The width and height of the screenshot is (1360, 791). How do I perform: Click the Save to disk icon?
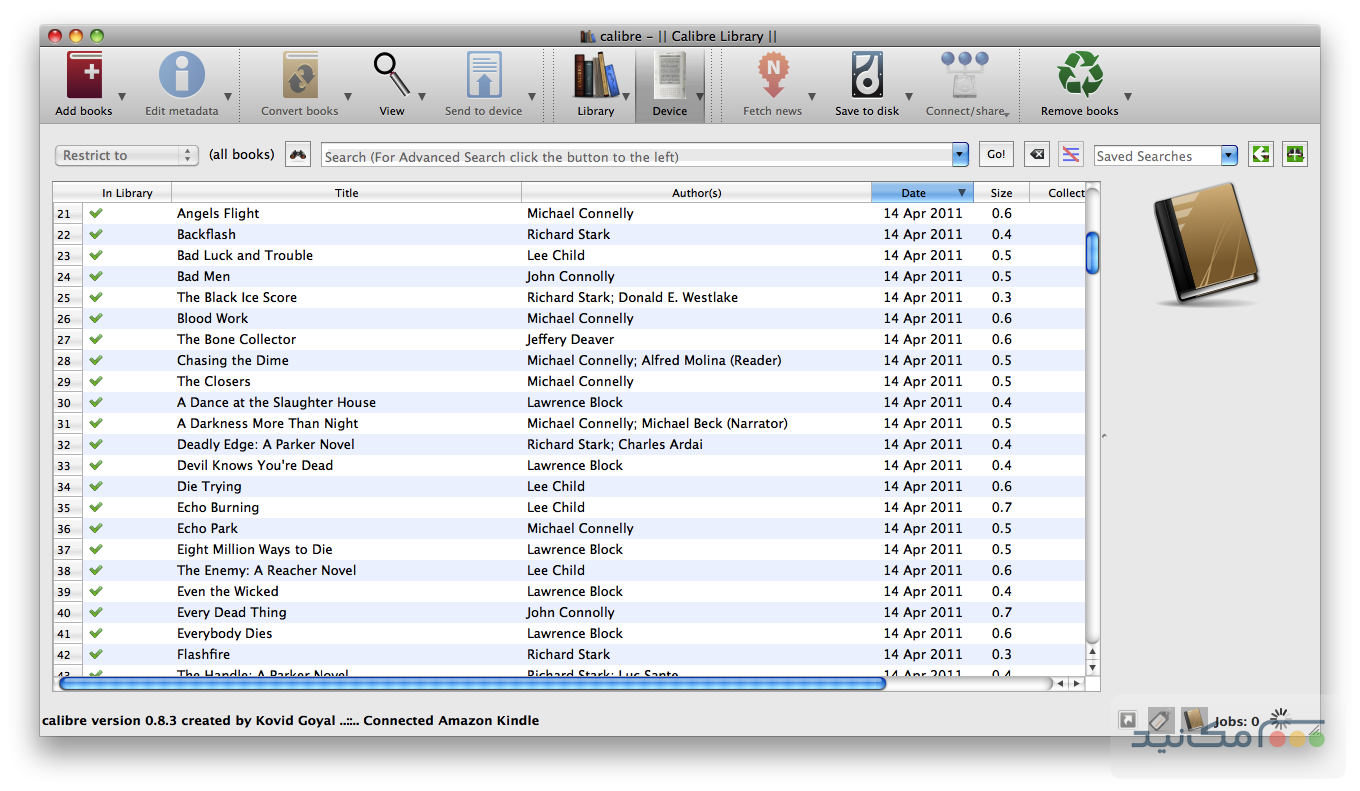pos(866,77)
